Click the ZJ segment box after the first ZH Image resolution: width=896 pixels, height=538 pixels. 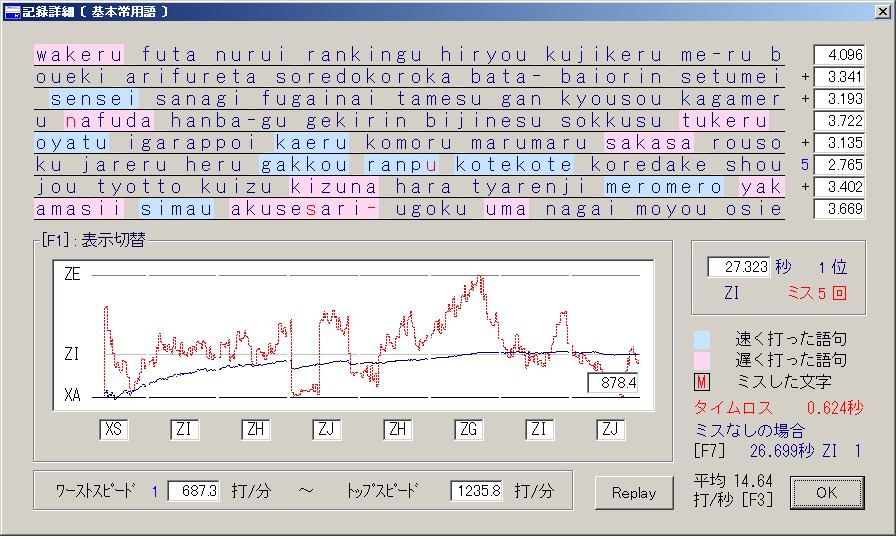point(326,429)
